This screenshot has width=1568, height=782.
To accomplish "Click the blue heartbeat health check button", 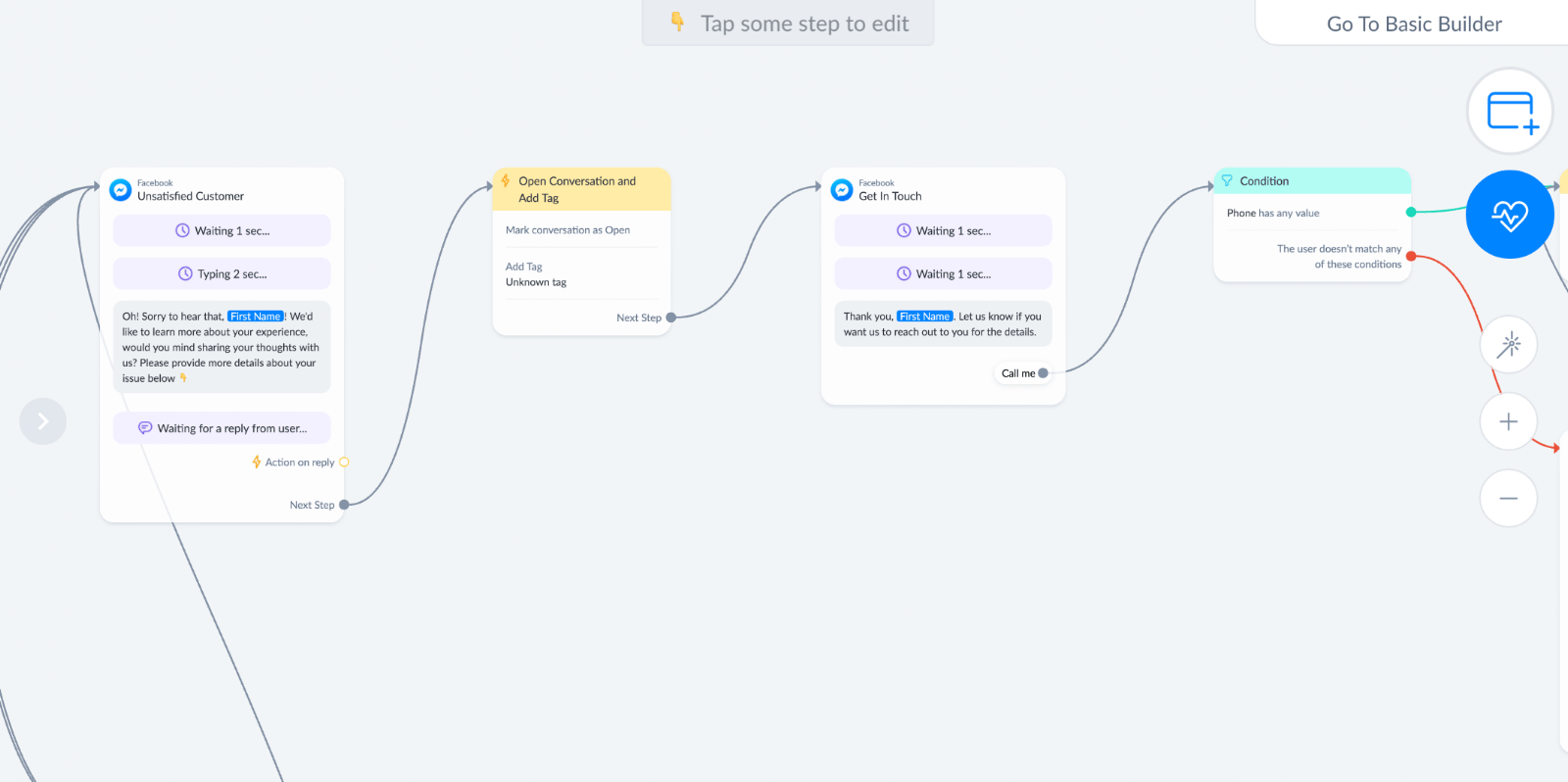I will [1510, 215].
